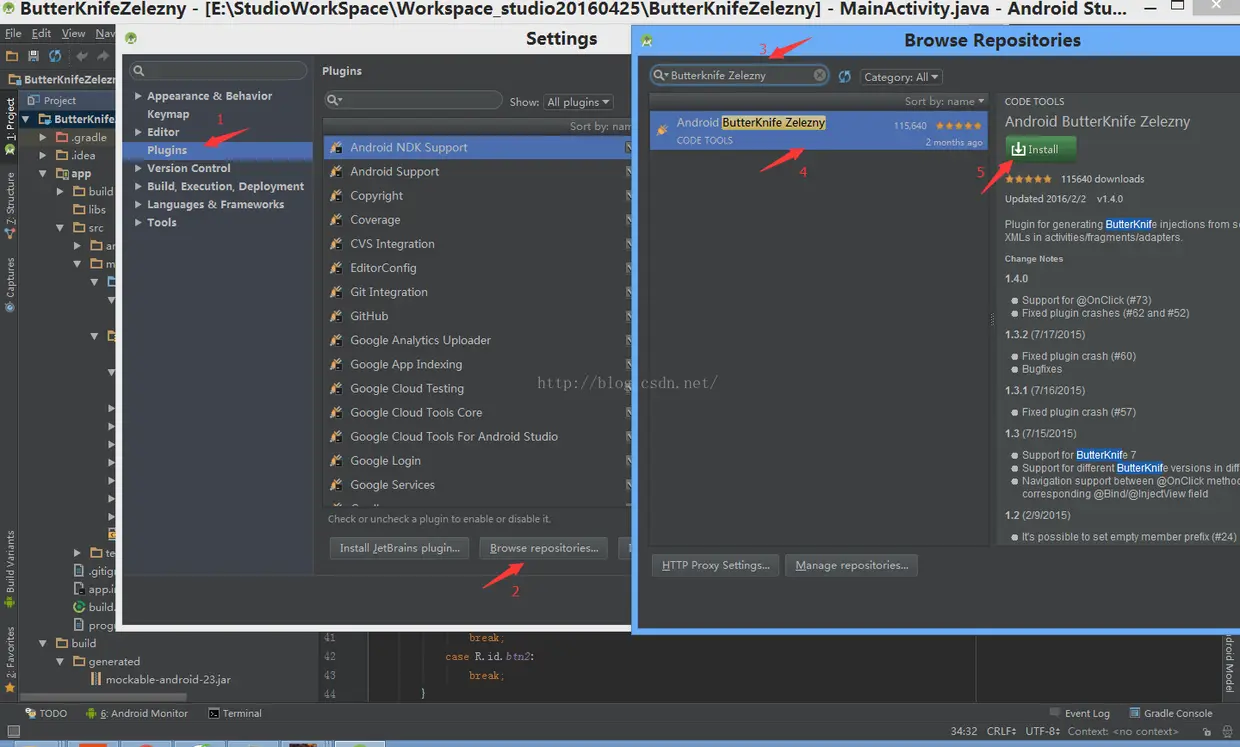
Task: Toggle Android Support plugin checkbox
Action: click(629, 171)
